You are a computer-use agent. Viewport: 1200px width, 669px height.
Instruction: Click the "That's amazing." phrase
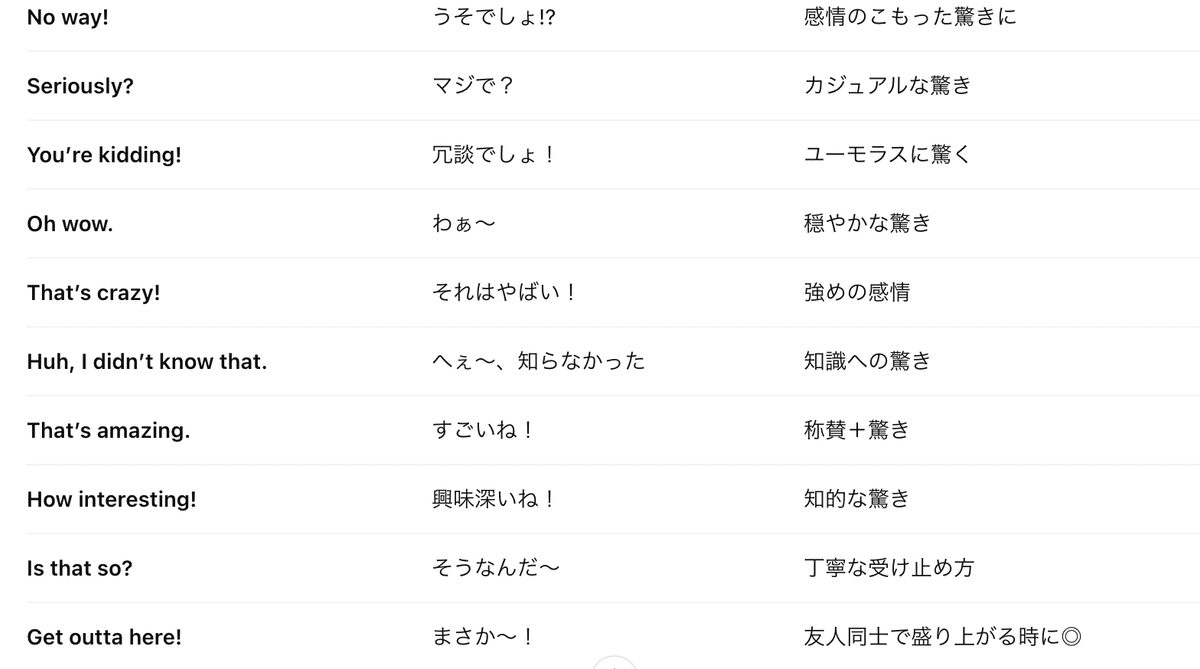pos(108,431)
